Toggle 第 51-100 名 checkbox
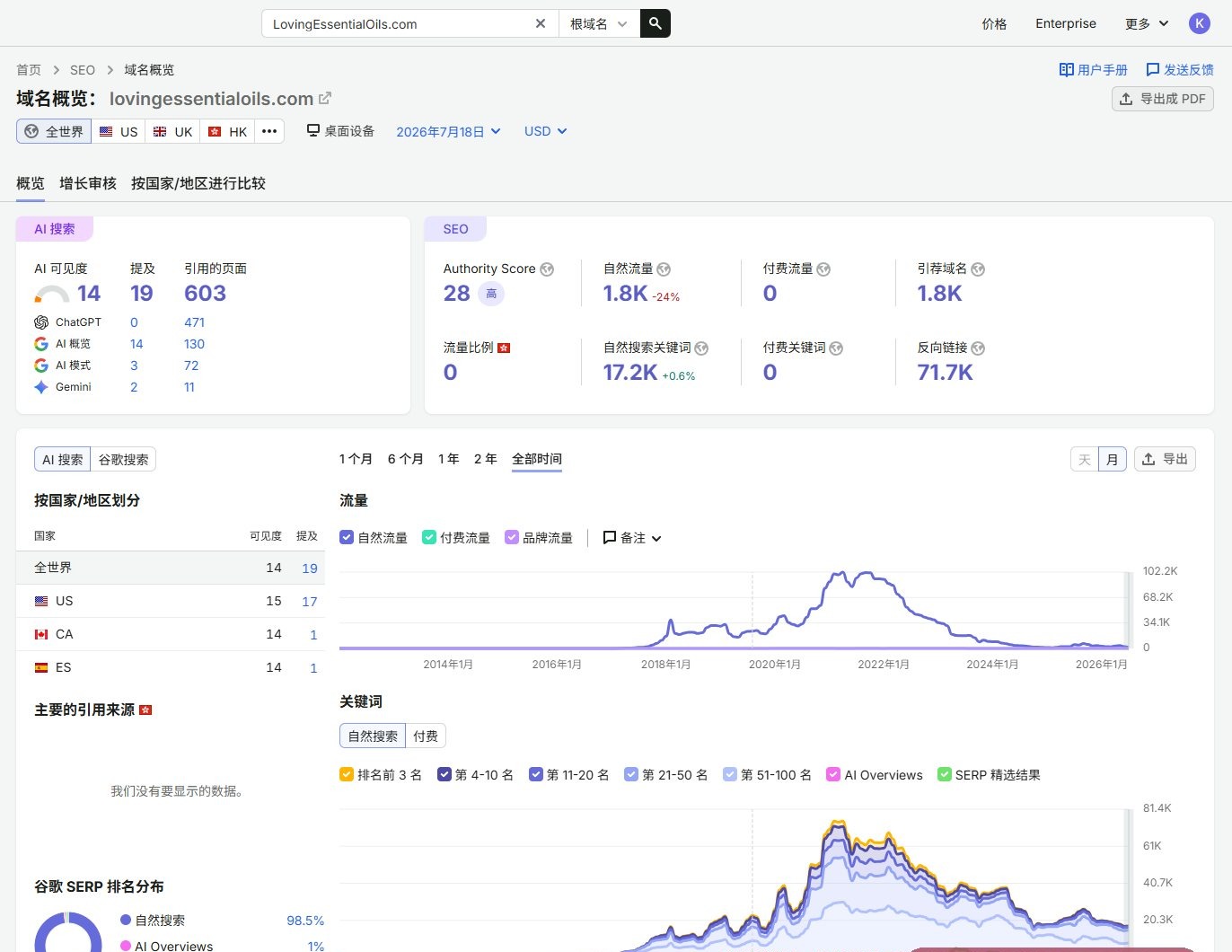 coord(730,774)
